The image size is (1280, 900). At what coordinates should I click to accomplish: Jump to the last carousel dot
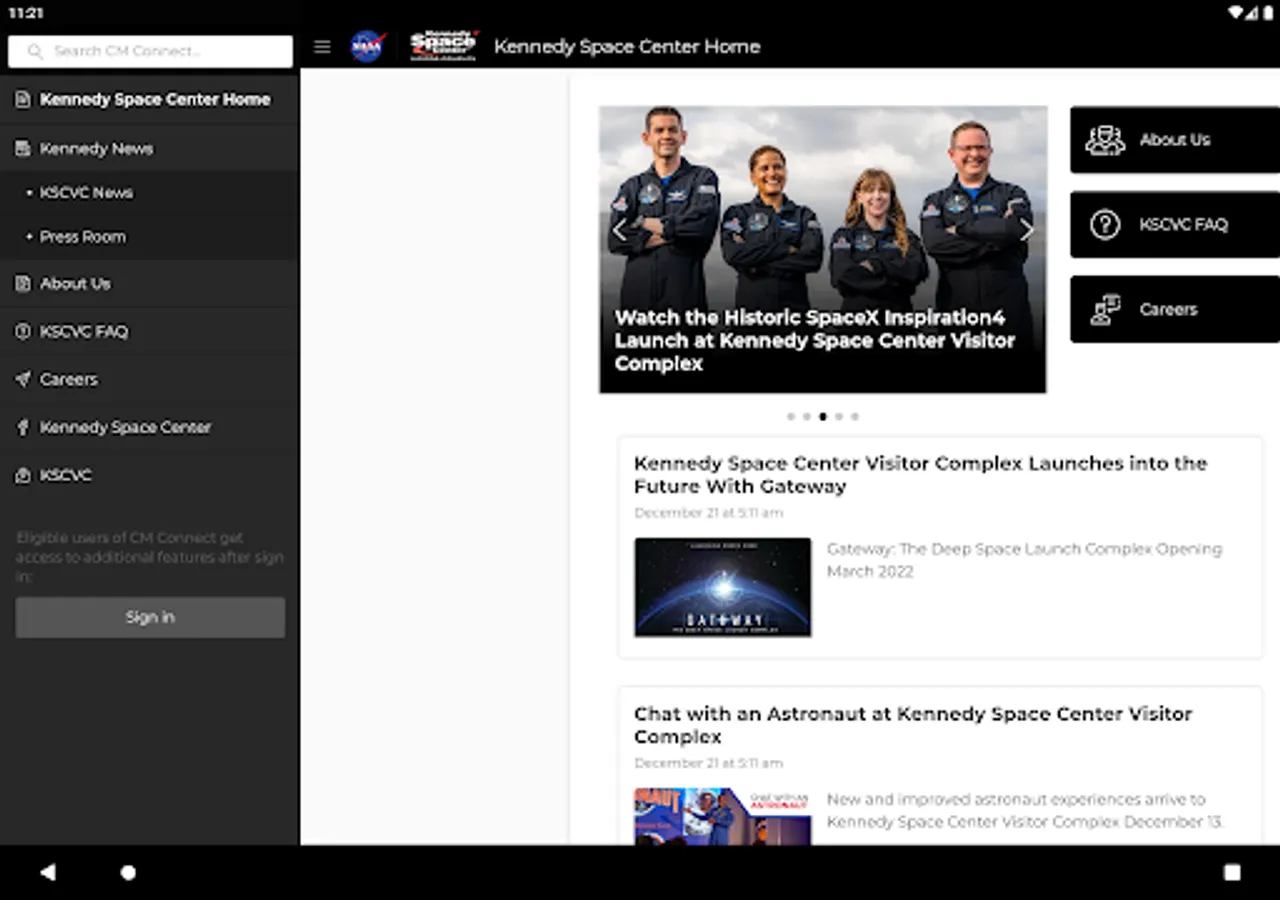(x=855, y=417)
